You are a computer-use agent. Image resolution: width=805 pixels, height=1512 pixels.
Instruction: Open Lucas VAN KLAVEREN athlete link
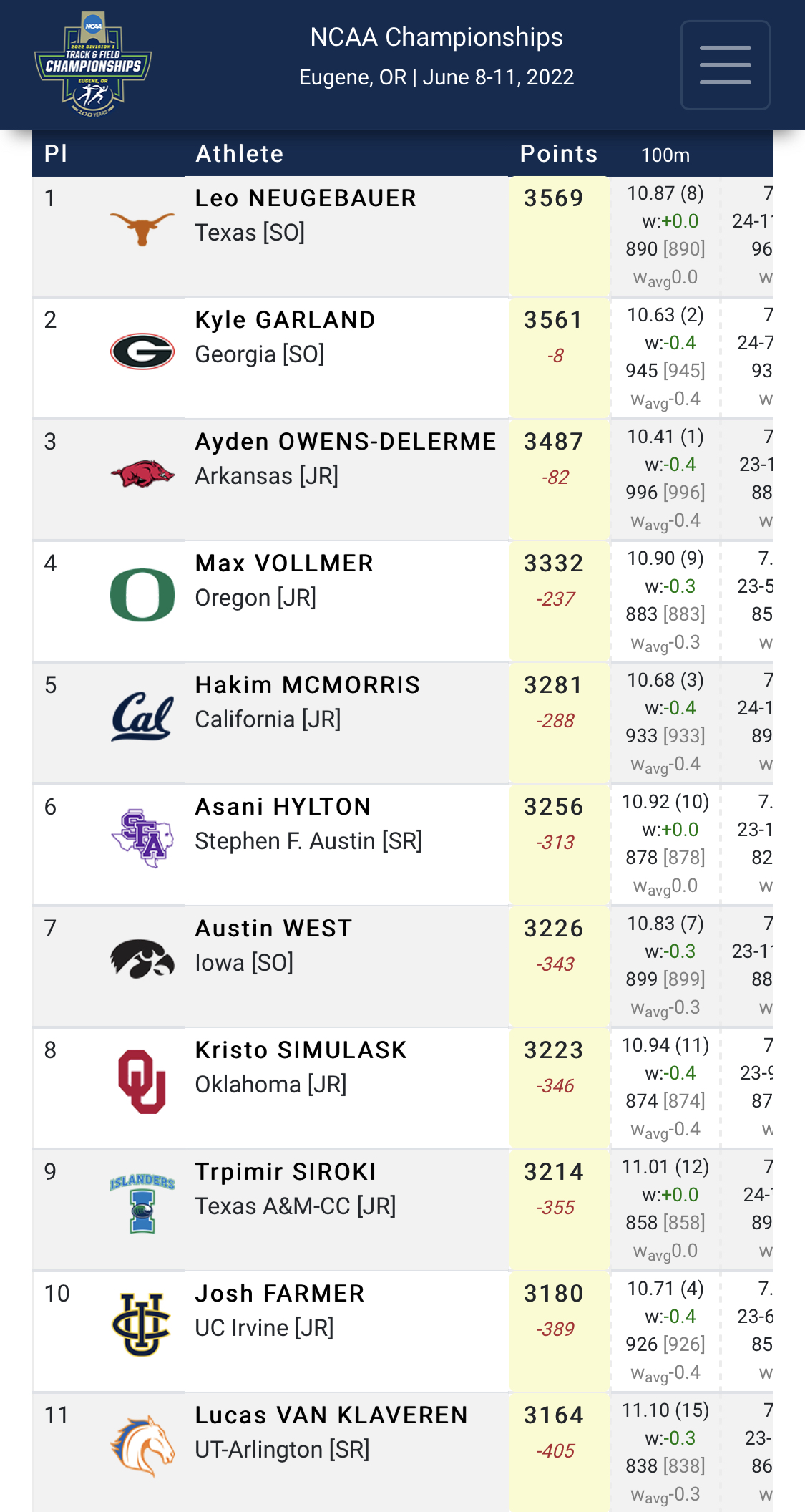pyautogui.click(x=331, y=1415)
